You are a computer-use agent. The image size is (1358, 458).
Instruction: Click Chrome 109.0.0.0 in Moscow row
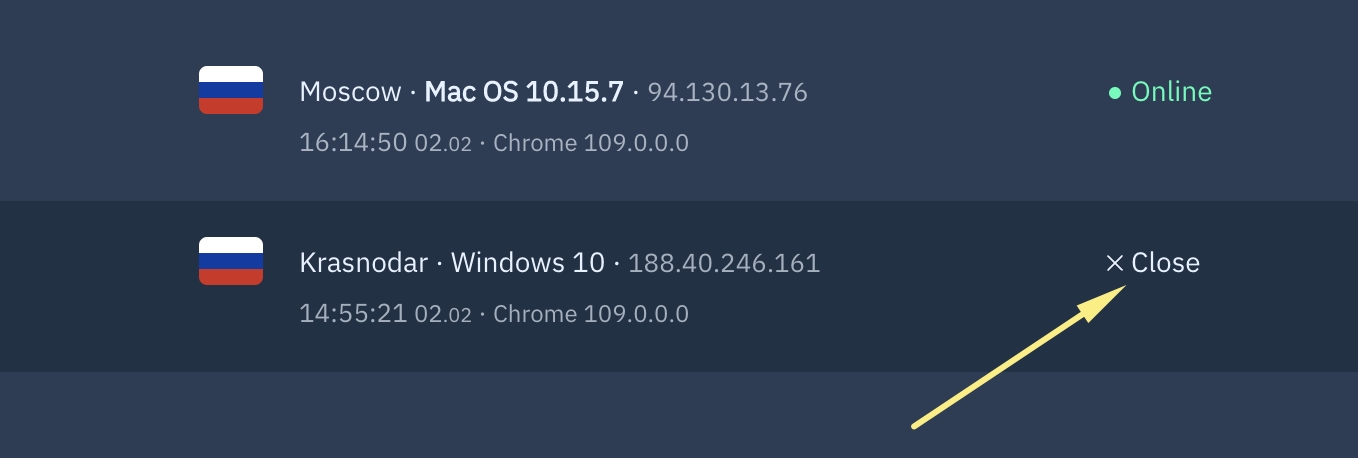[591, 143]
